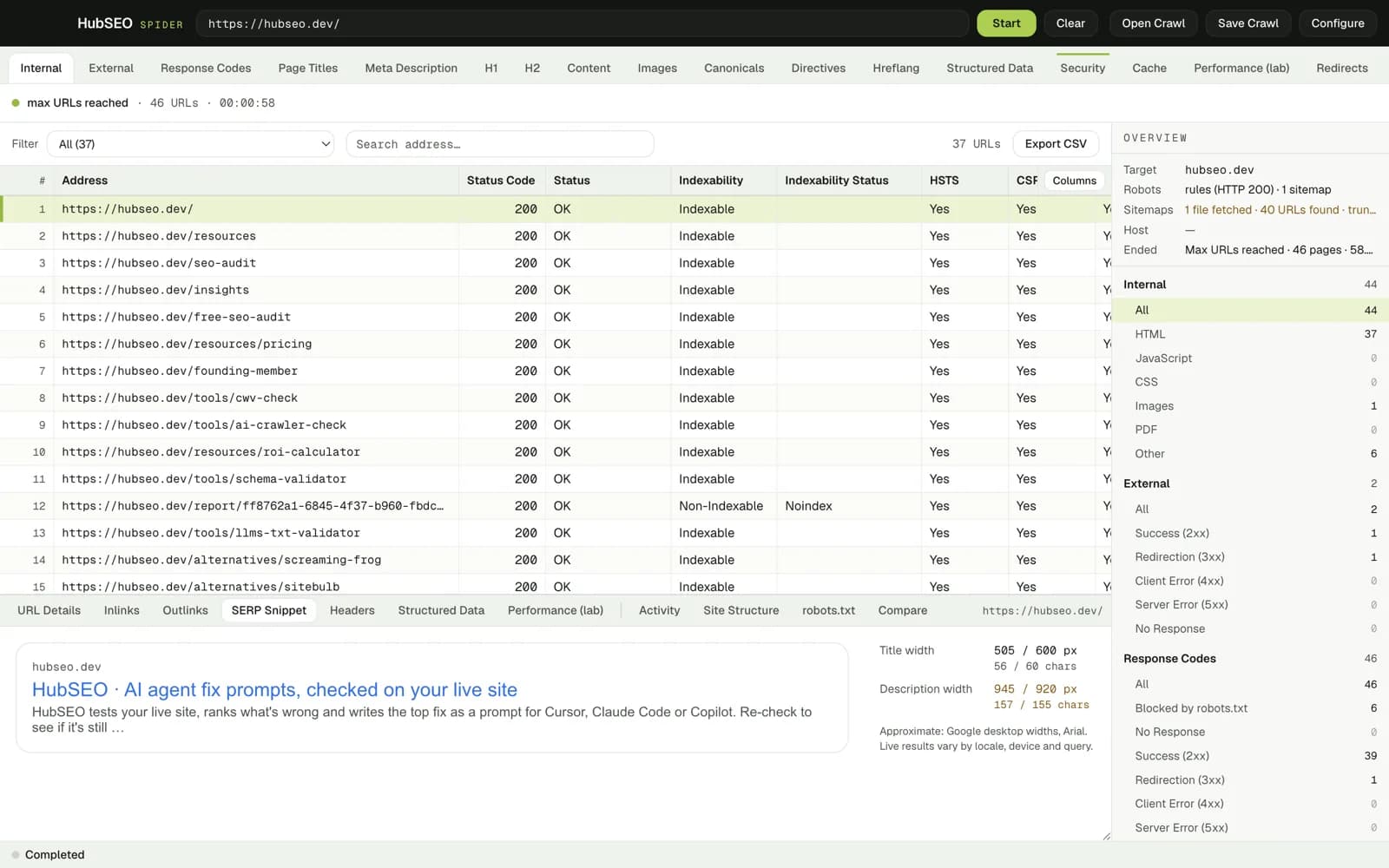Select the alternatives/screaming-frog URL row

point(556,560)
